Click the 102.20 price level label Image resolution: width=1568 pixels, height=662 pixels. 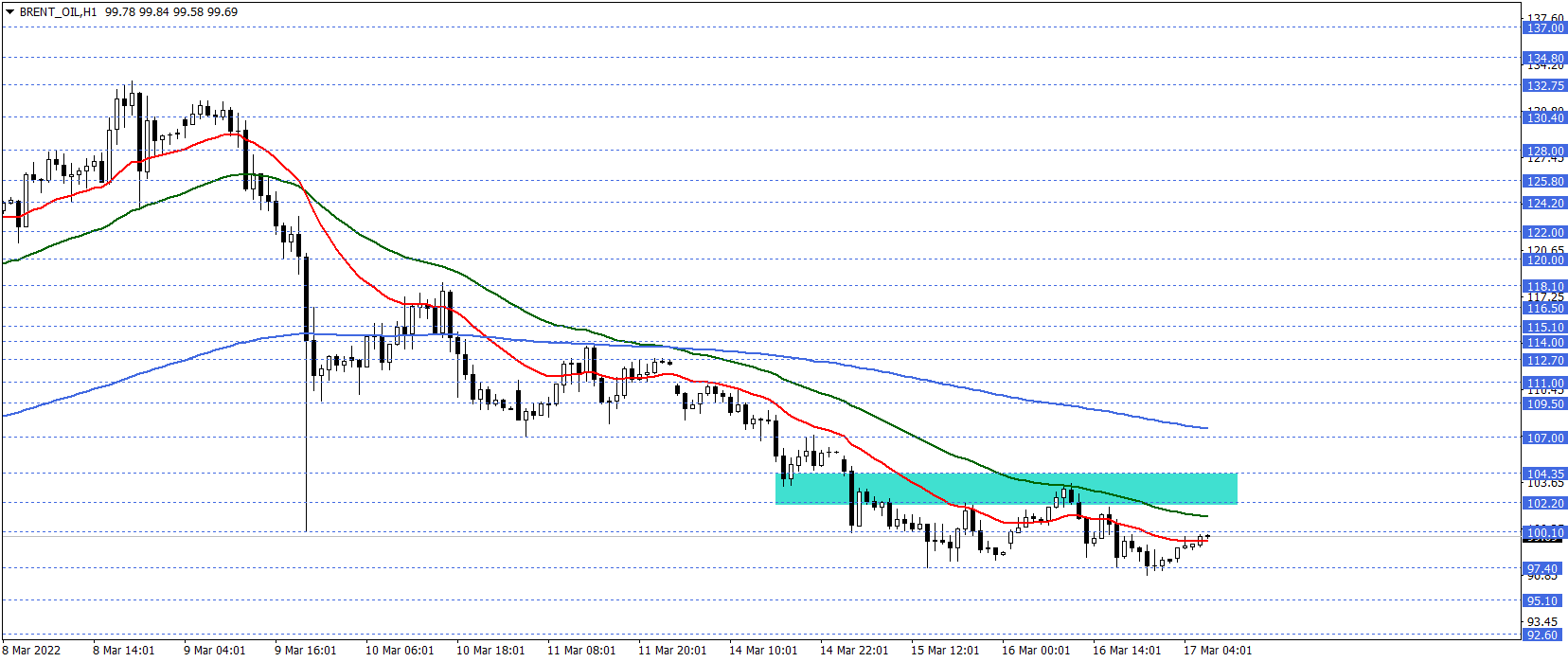pyautogui.click(x=1544, y=504)
